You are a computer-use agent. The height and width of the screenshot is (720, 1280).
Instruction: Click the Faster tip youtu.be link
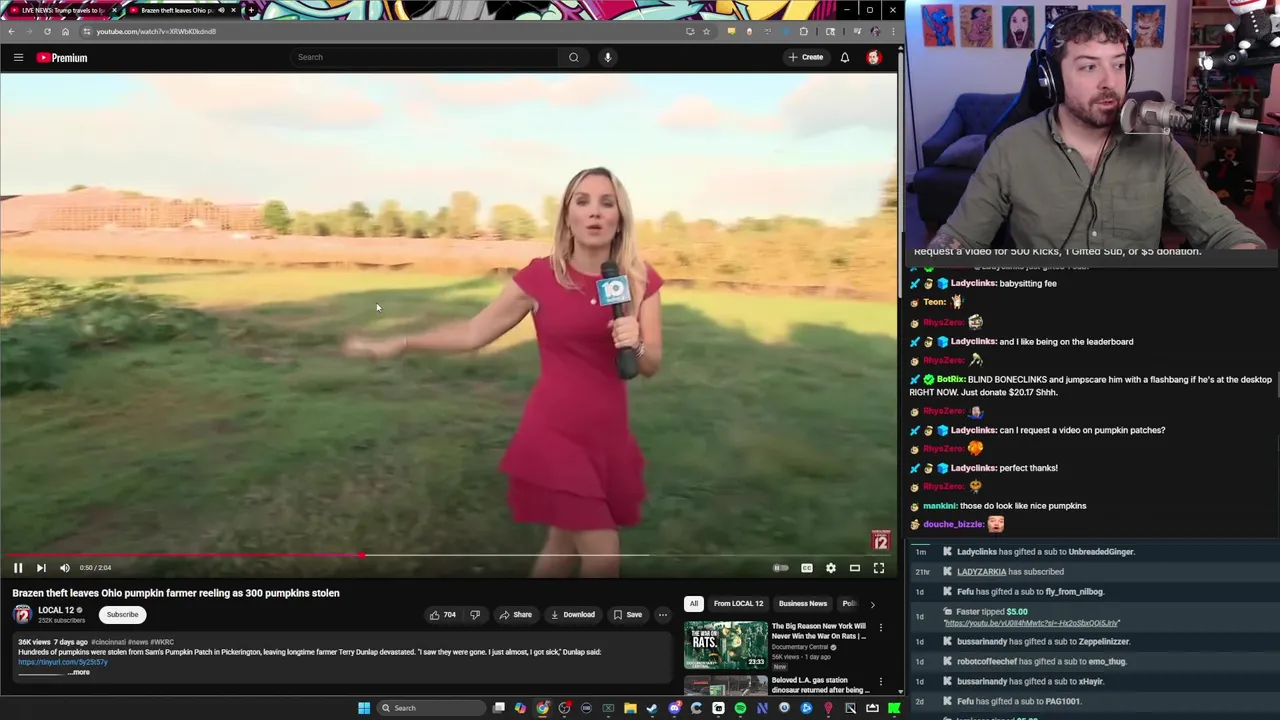click(x=1031, y=623)
